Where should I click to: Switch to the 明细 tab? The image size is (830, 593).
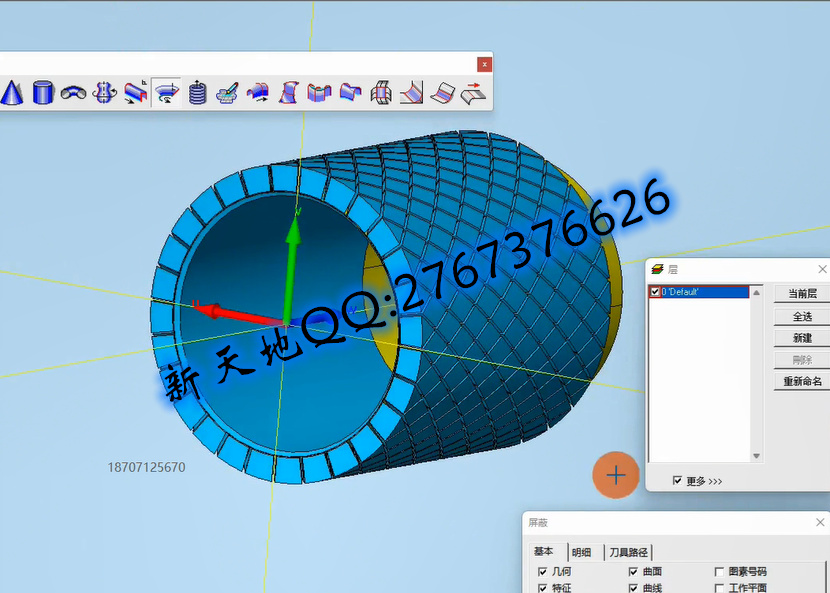(581, 552)
